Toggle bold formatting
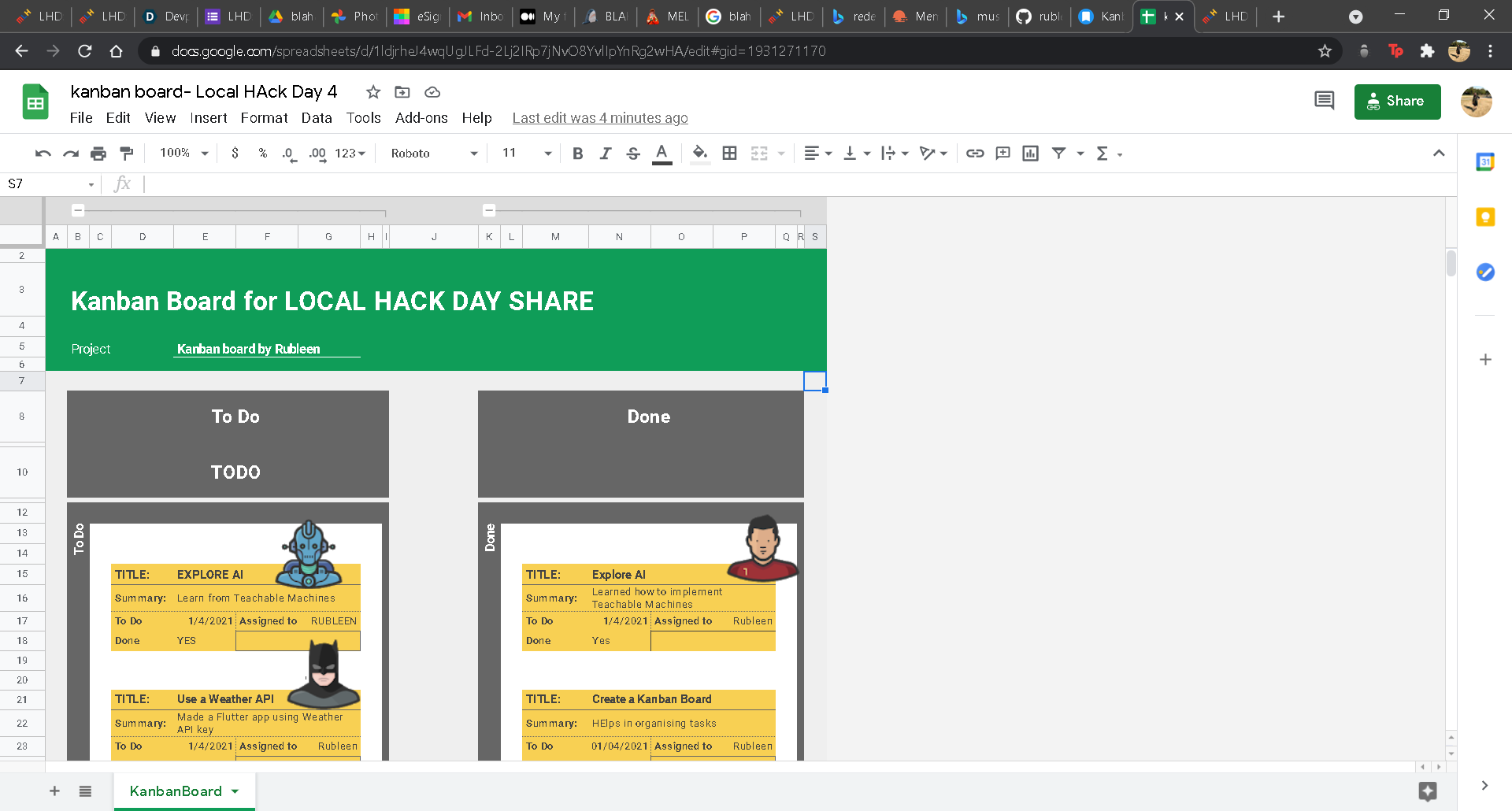Viewport: 1512px width, 811px height. 577,154
